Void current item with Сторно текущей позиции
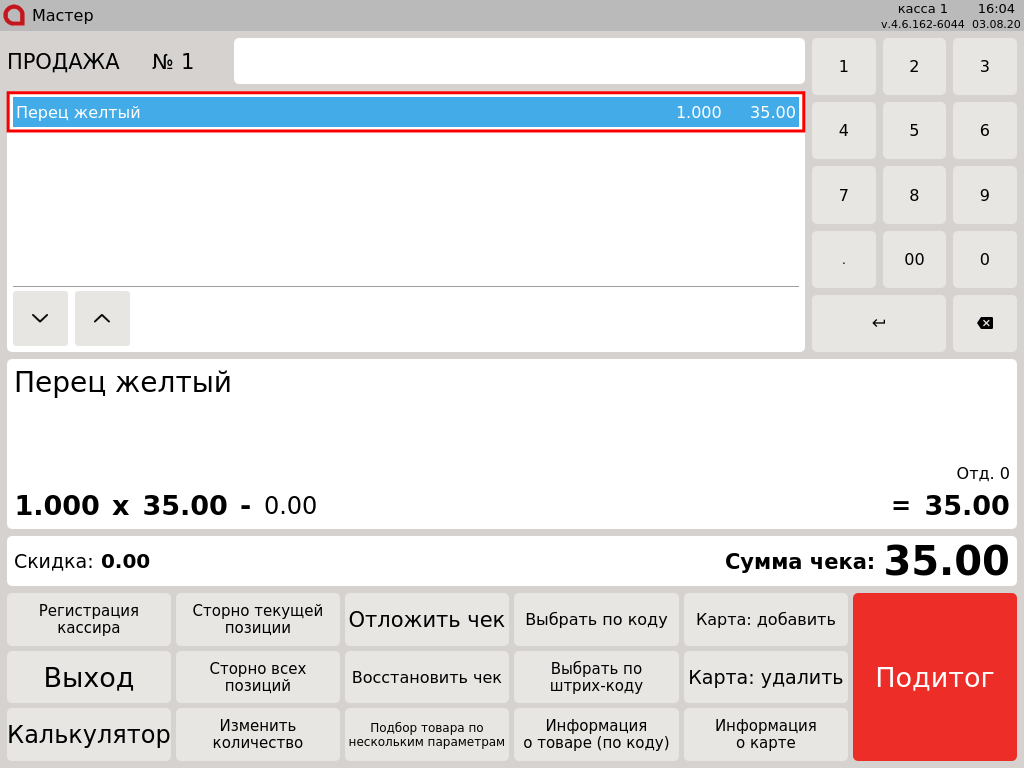 coord(258,619)
